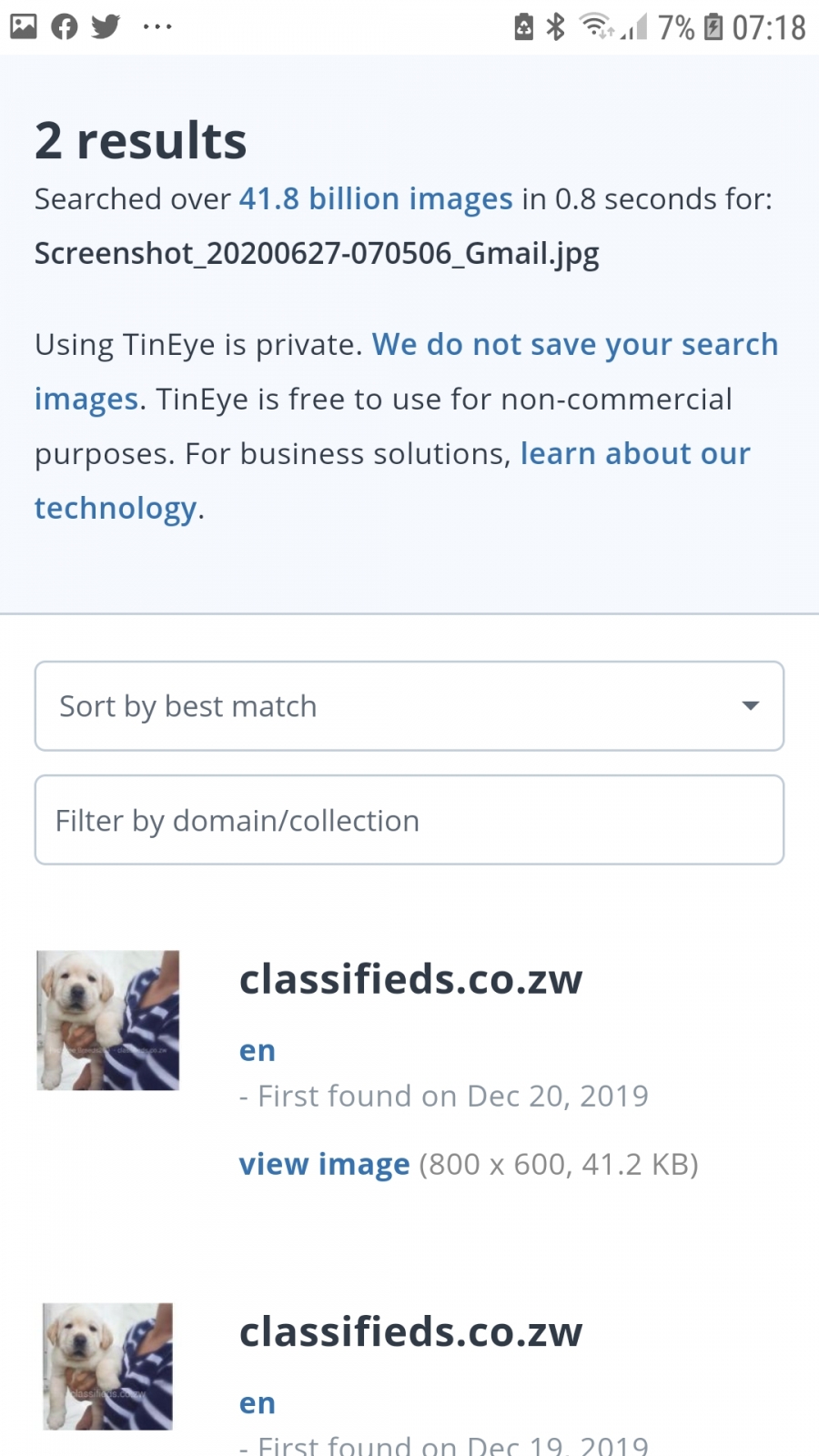Open second classifieds.co.zw result heading

click(x=411, y=1332)
